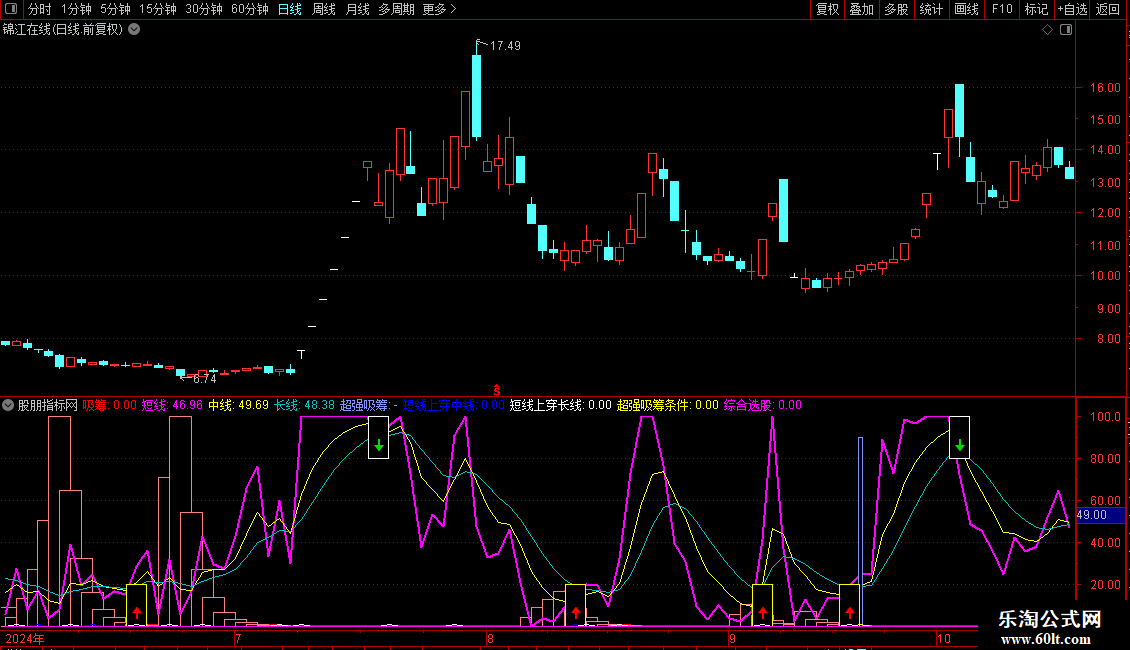This screenshot has height=650, width=1130.
Task: Expand the 更多 periods menu
Action: [439, 9]
